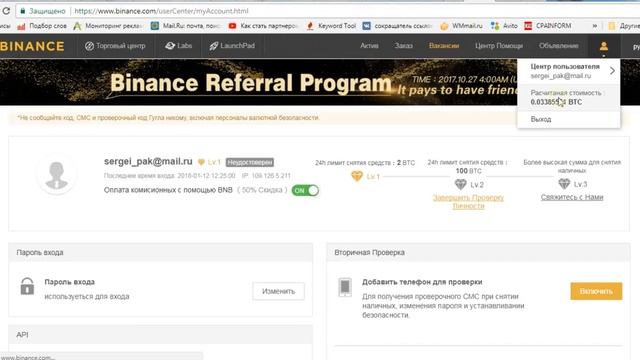Open CPAINFORM bookmark

click(548, 26)
